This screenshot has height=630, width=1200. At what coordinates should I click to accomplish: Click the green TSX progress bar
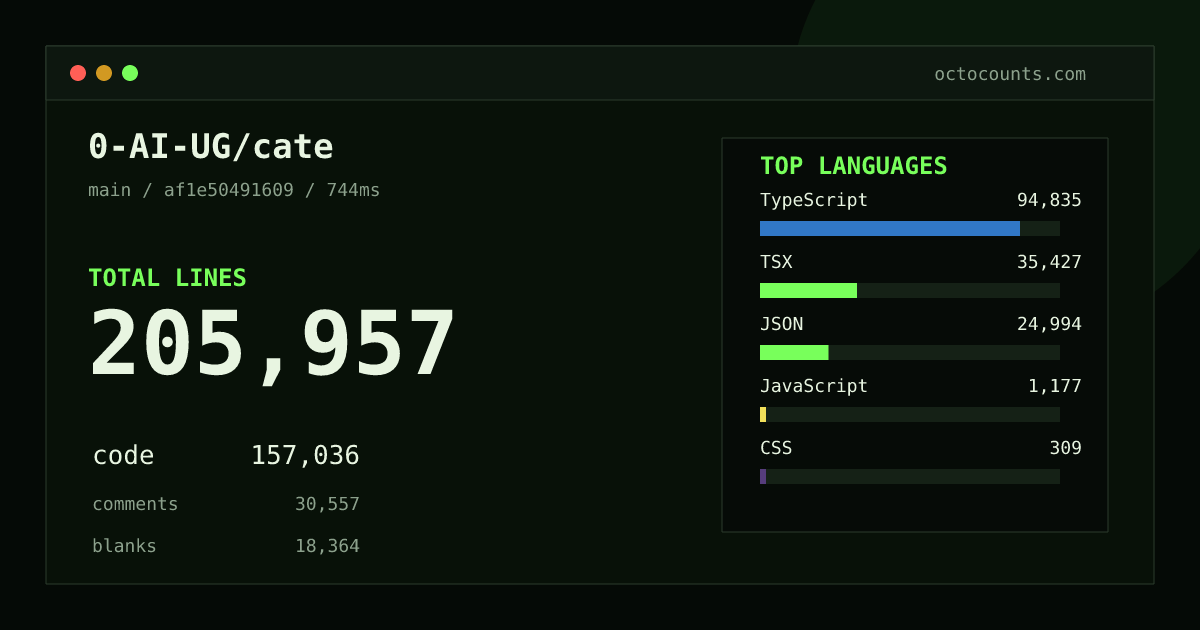(x=808, y=290)
